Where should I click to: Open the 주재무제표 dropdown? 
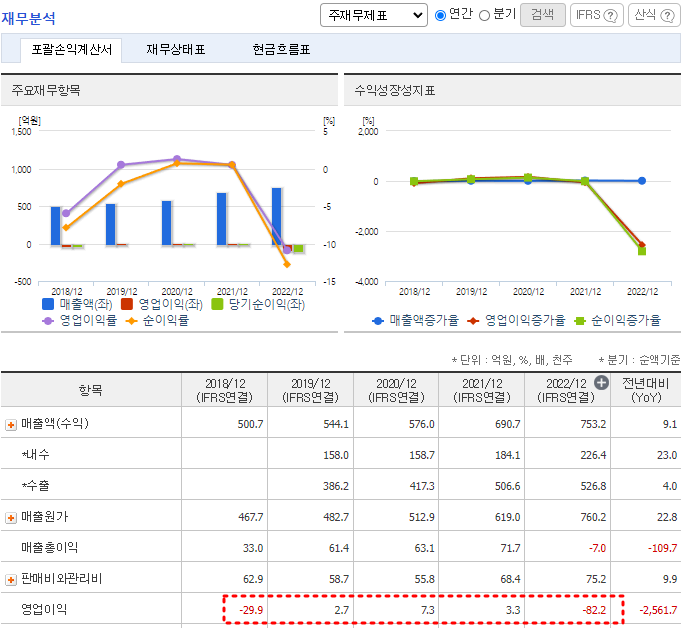coord(373,15)
